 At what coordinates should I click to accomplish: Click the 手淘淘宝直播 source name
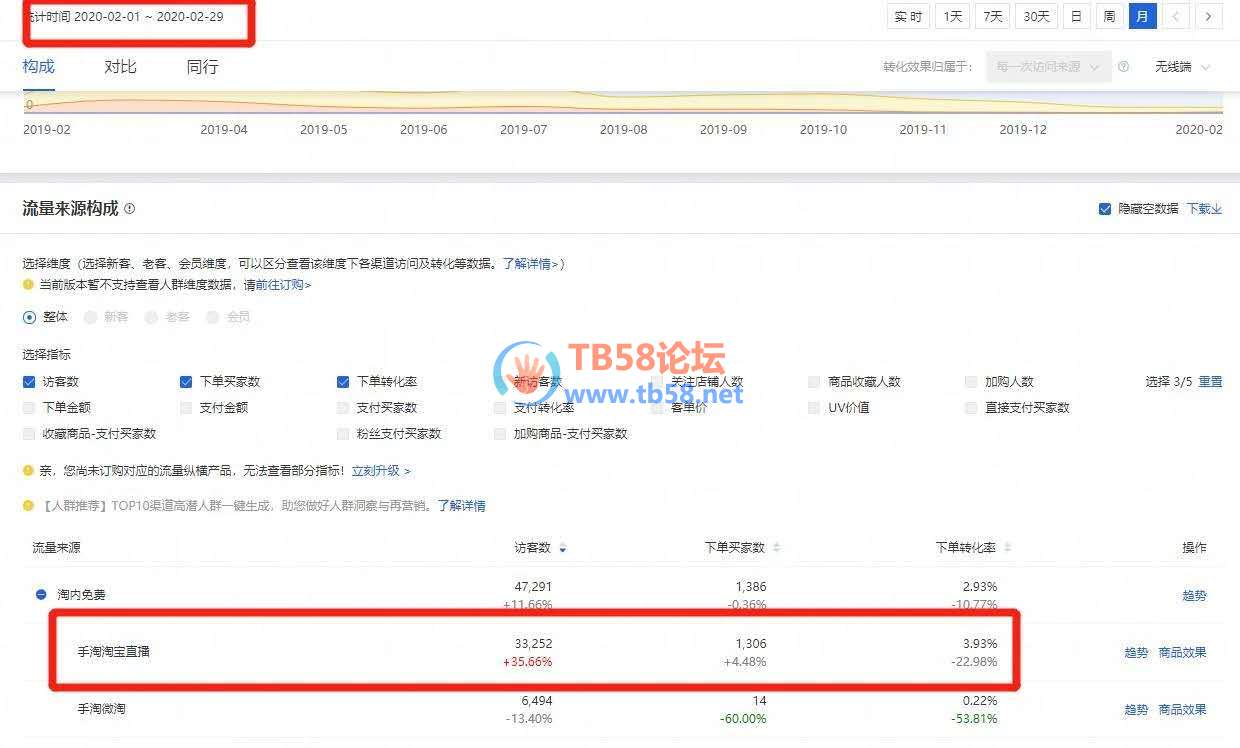point(114,652)
